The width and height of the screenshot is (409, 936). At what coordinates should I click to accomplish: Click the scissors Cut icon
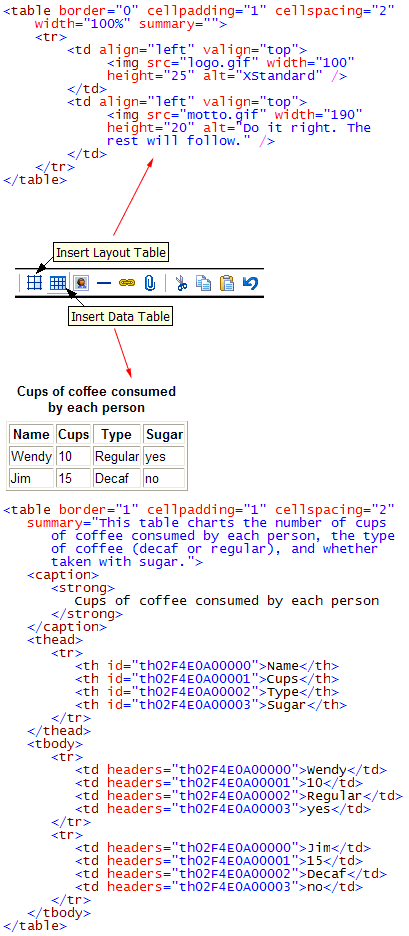click(x=182, y=283)
